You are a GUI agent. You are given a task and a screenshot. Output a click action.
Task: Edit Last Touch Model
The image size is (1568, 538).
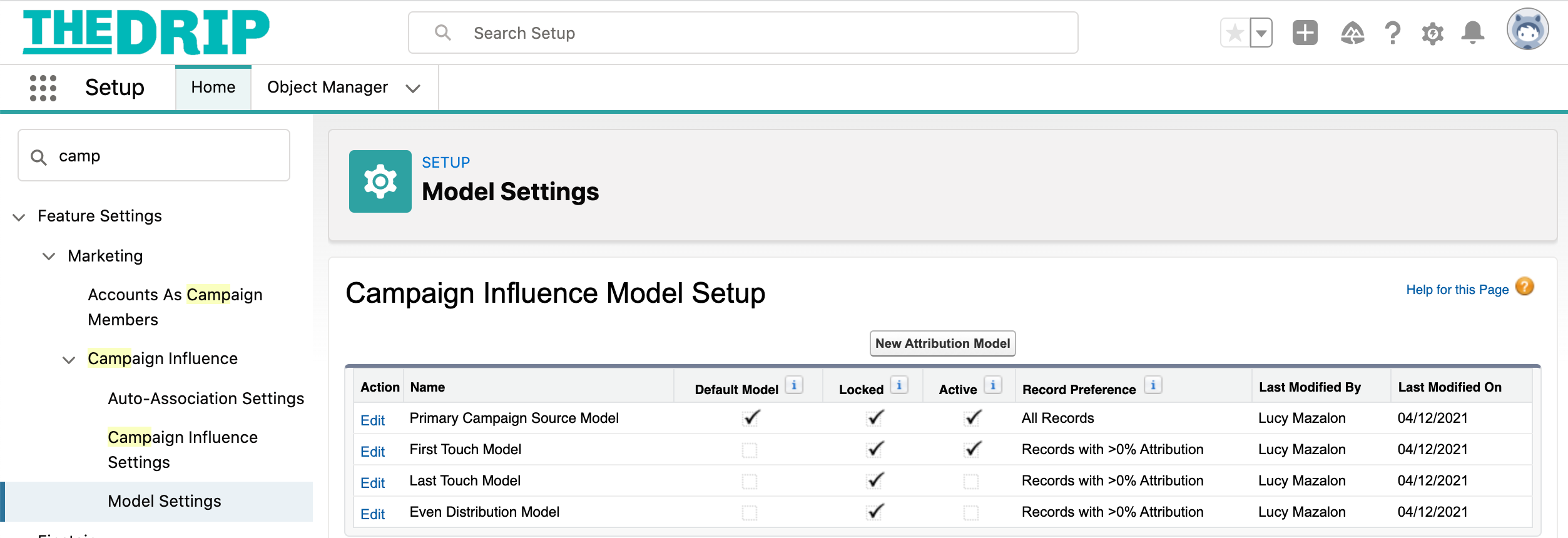point(372,483)
